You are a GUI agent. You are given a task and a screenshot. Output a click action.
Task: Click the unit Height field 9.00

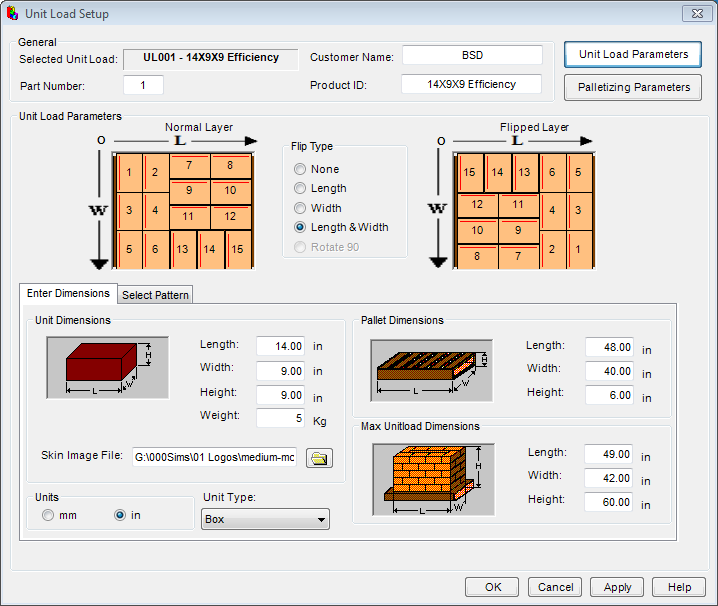click(x=280, y=395)
